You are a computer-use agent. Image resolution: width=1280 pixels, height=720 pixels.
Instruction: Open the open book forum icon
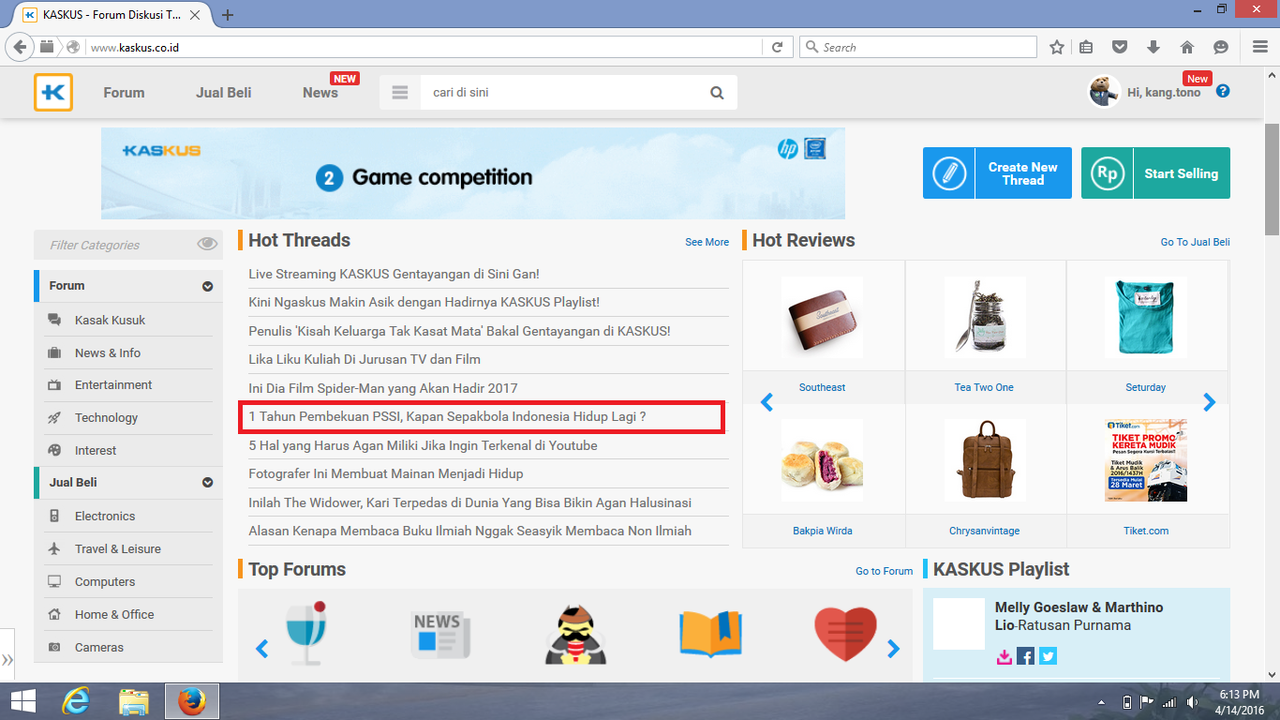click(x=710, y=634)
